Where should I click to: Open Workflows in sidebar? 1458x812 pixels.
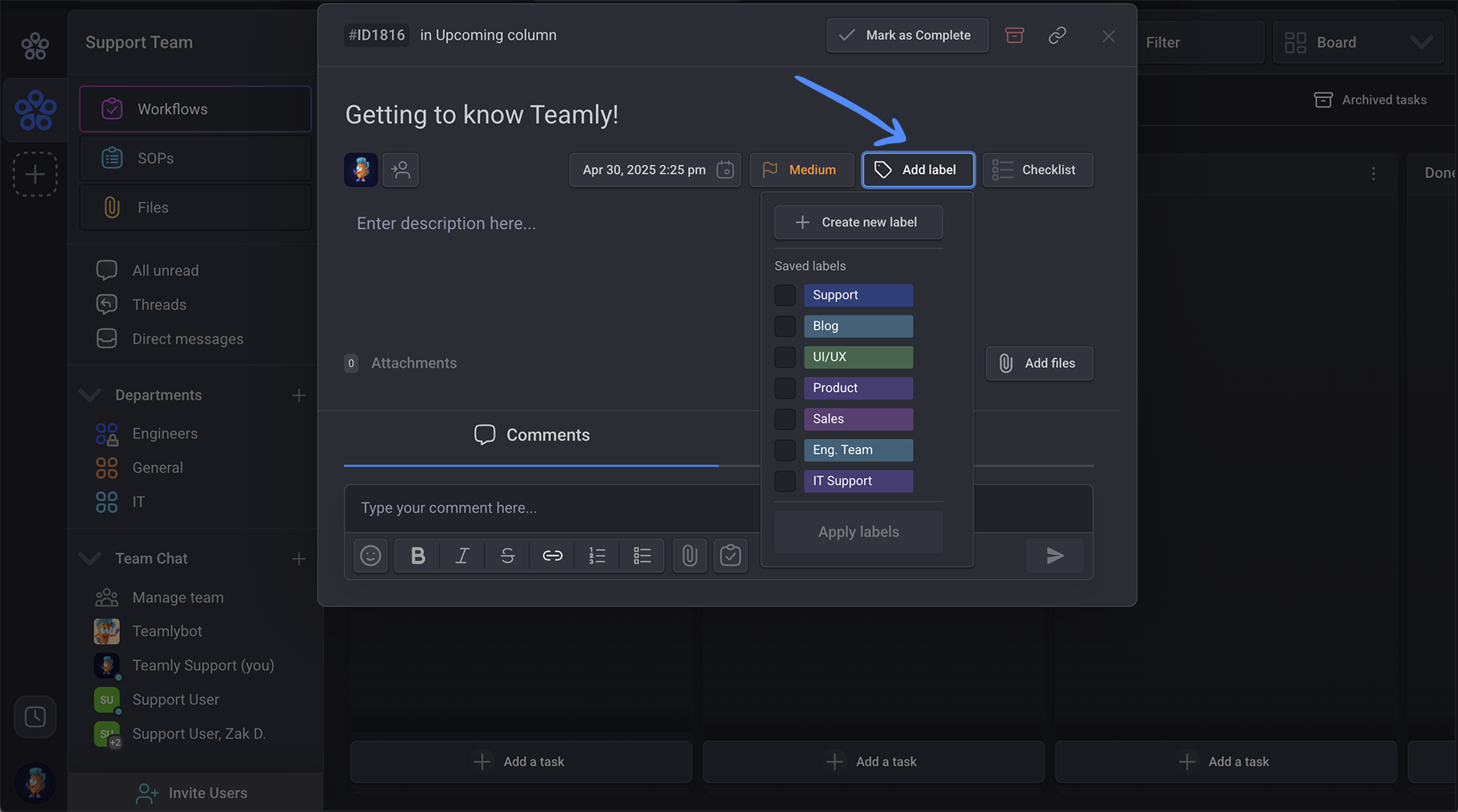click(195, 109)
